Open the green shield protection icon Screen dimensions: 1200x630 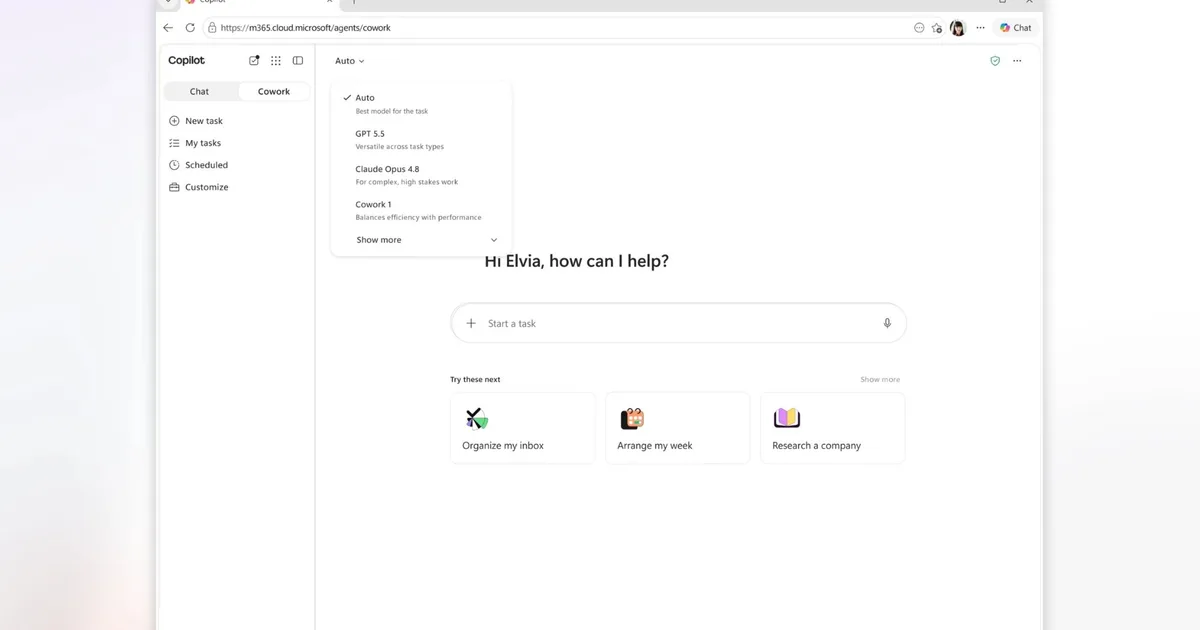(995, 61)
